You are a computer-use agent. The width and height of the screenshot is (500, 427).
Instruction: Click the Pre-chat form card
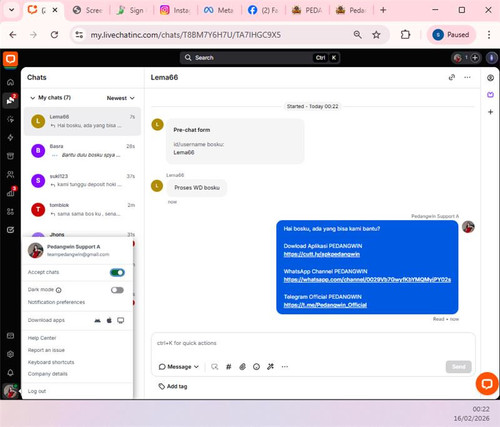pos(235,141)
